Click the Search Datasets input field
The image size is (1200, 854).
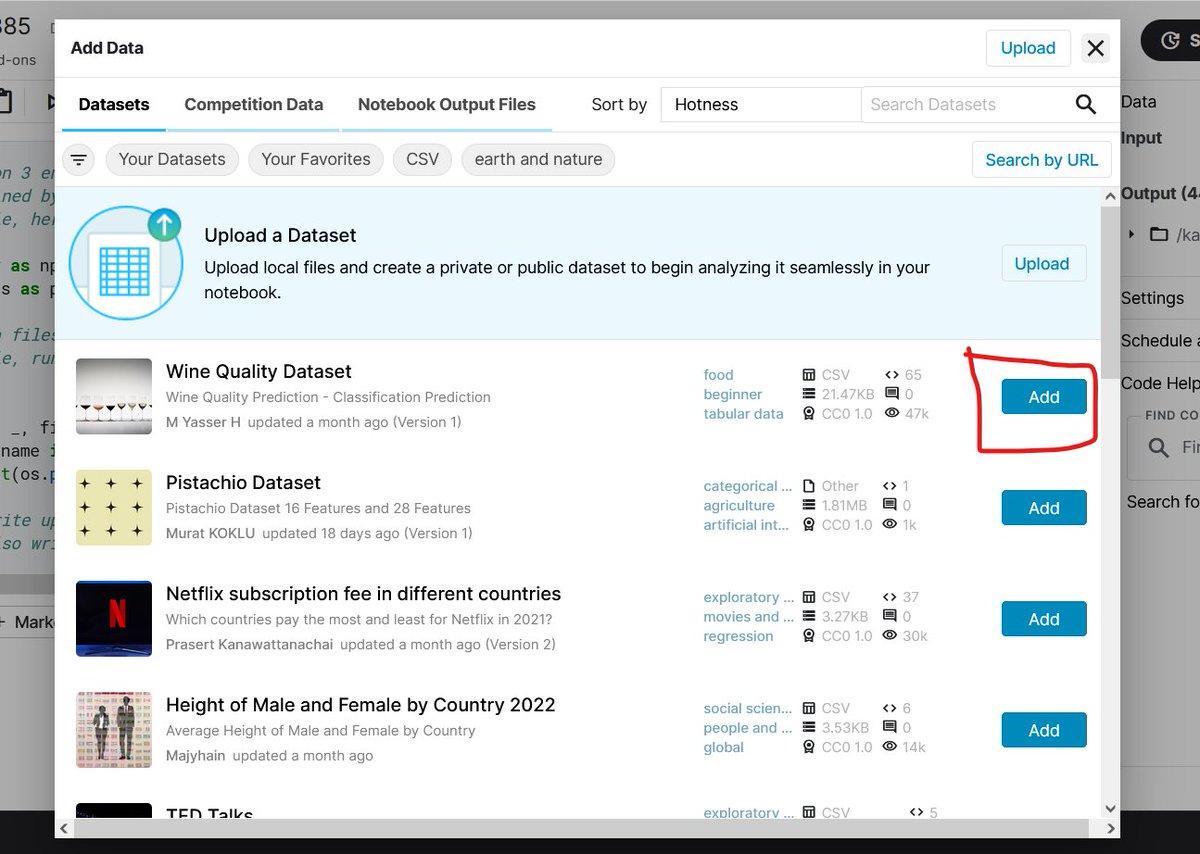tap(965, 104)
